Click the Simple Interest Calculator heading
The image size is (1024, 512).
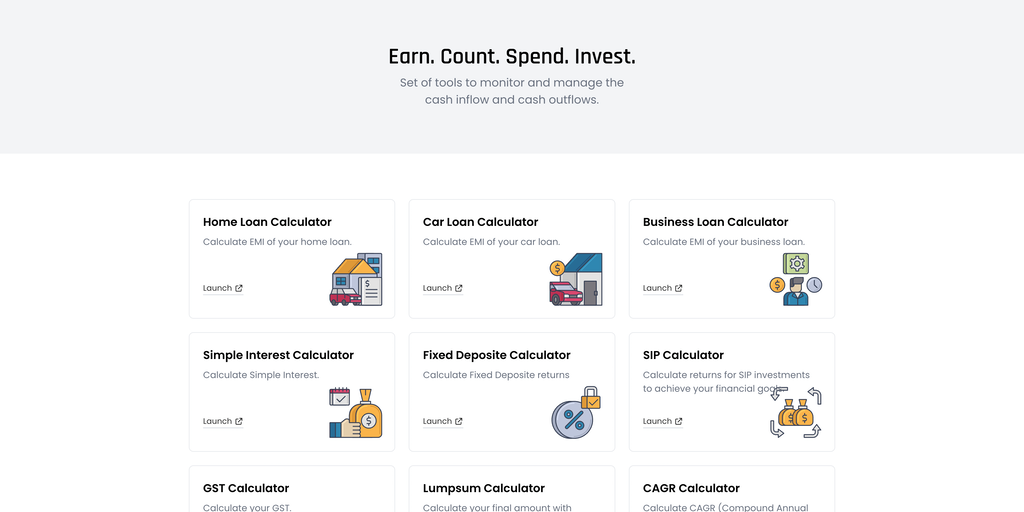point(278,355)
